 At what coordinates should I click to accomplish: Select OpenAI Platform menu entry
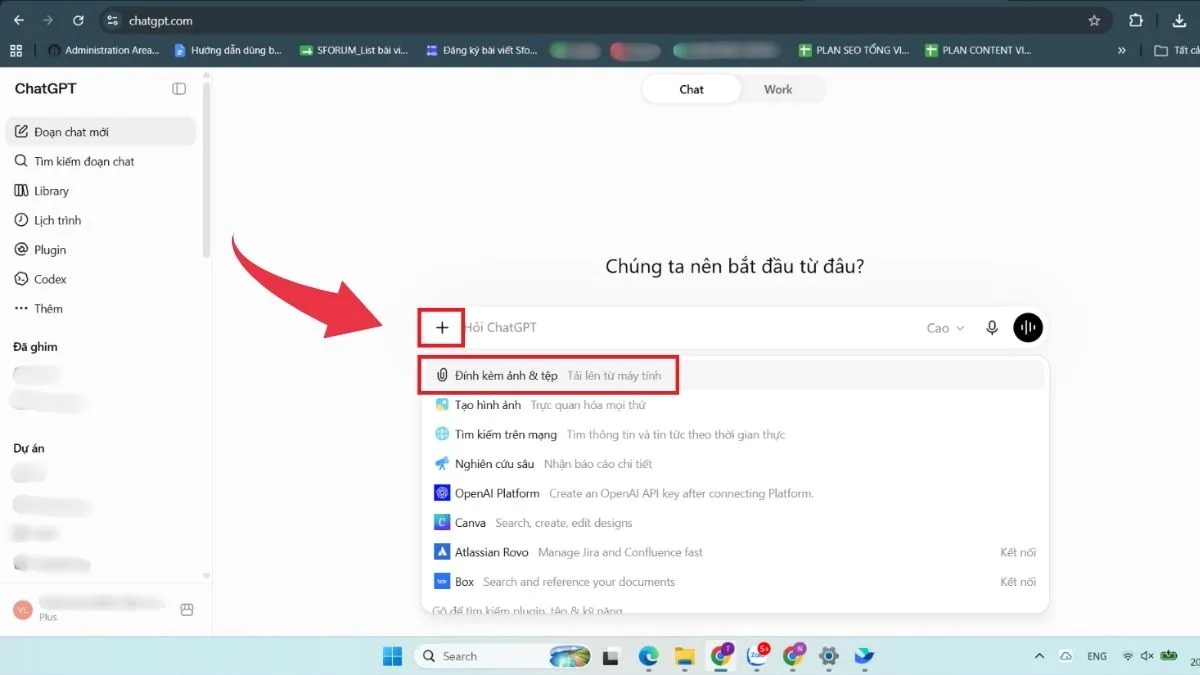pos(734,493)
